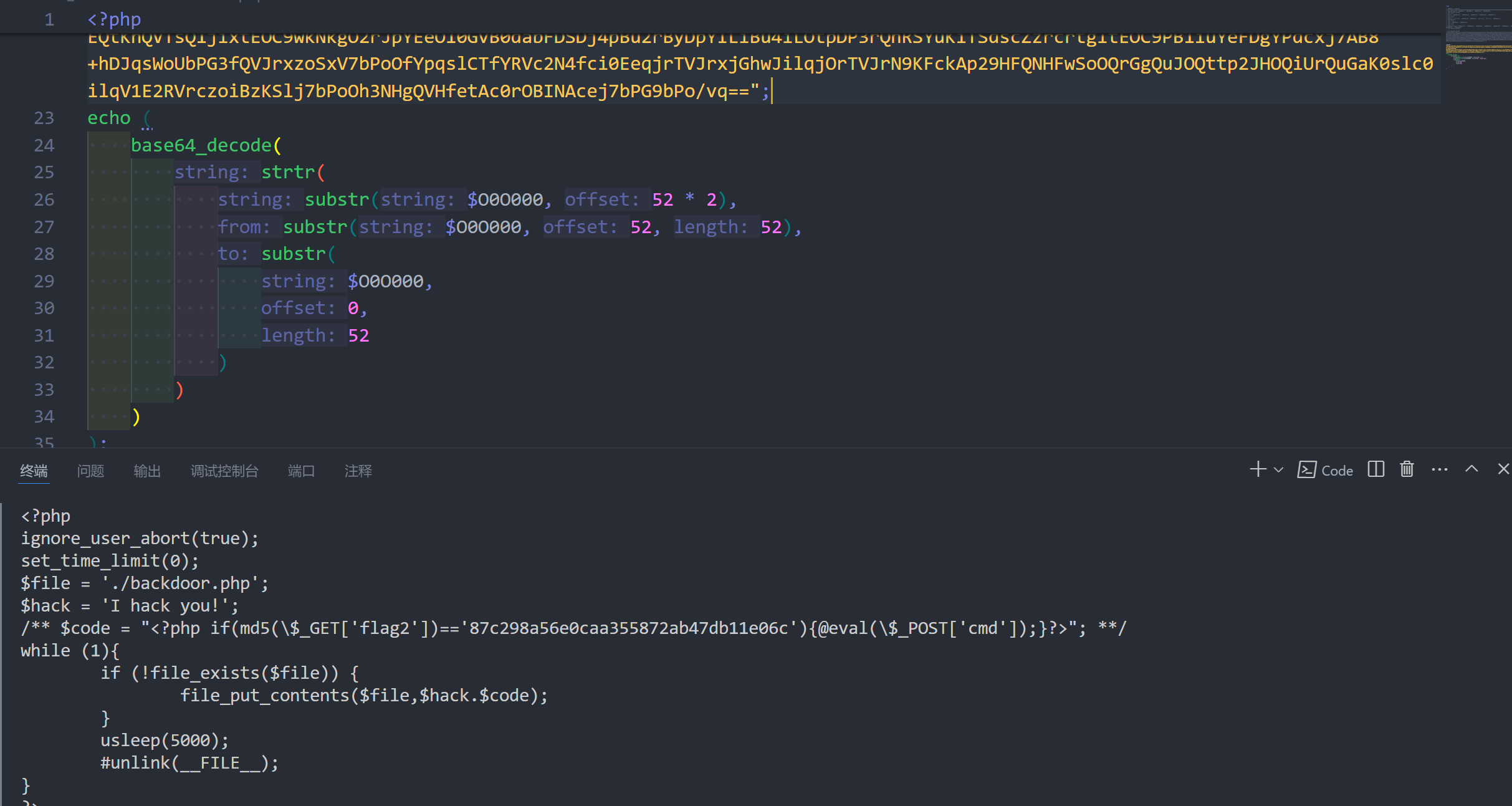
Task: Switch to the 问题 (Problems) tab
Action: (x=90, y=471)
